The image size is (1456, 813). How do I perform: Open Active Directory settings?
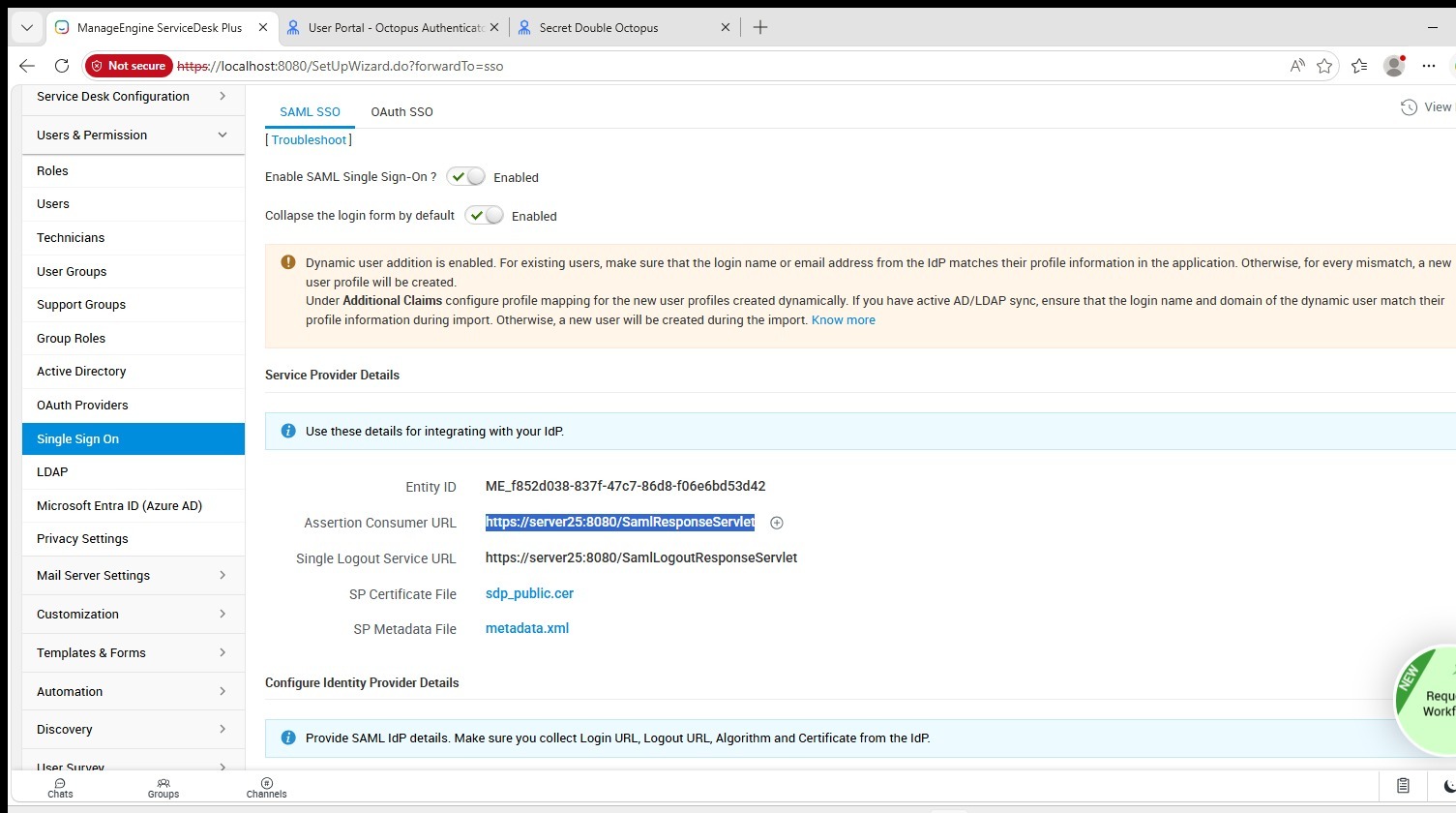[x=134, y=372]
